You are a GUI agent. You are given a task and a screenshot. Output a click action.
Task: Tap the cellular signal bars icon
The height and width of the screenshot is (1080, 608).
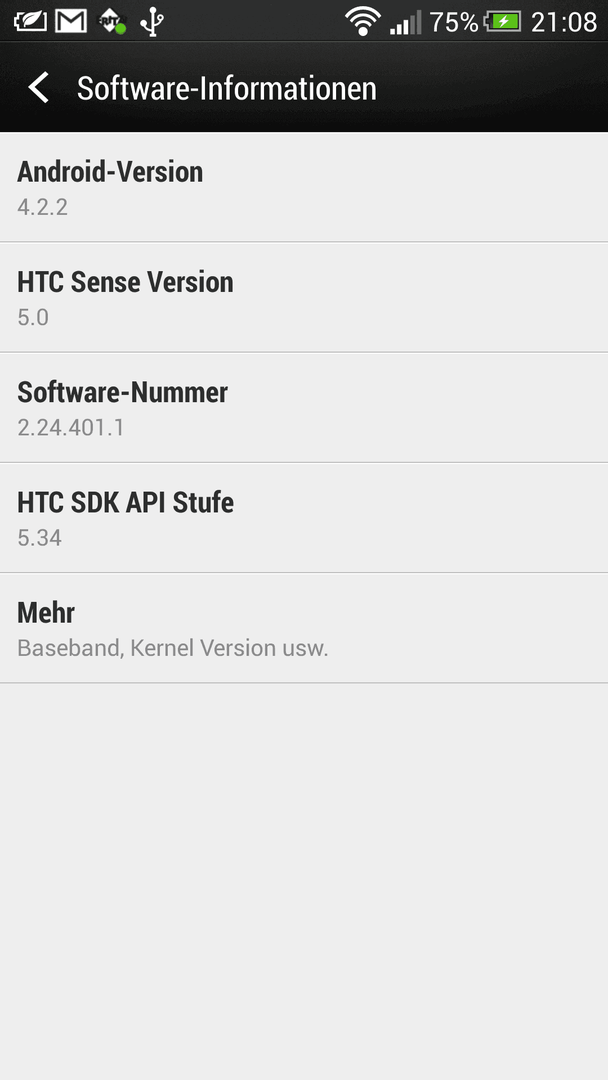(x=406, y=22)
